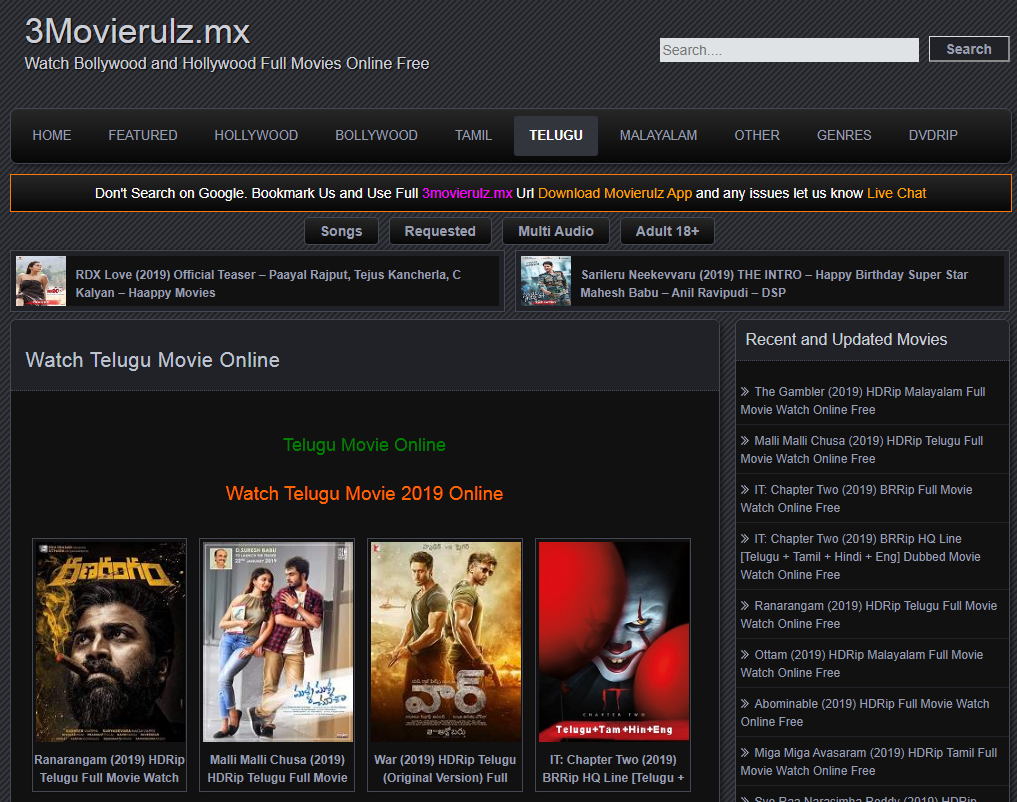The height and width of the screenshot is (802, 1017).
Task: Follow the pink 3movierulz.mx link in banner
Action: [467, 193]
